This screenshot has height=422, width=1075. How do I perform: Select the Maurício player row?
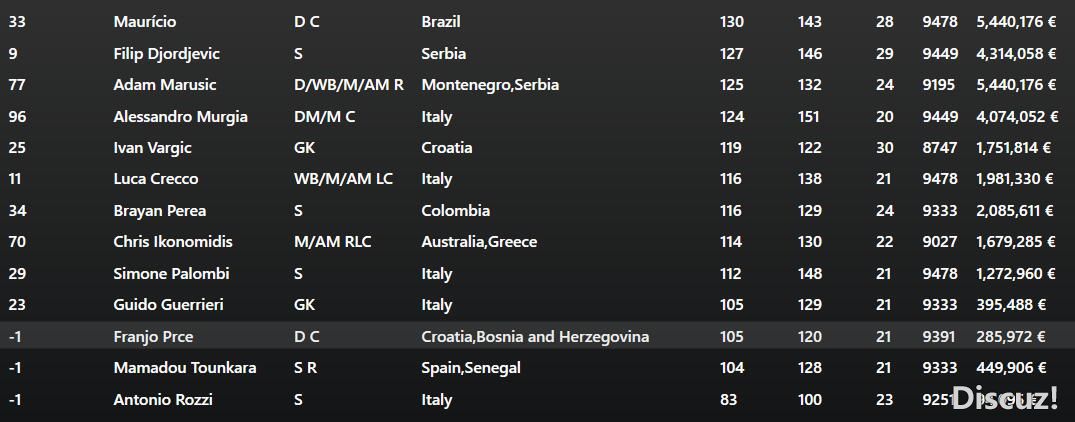click(538, 22)
